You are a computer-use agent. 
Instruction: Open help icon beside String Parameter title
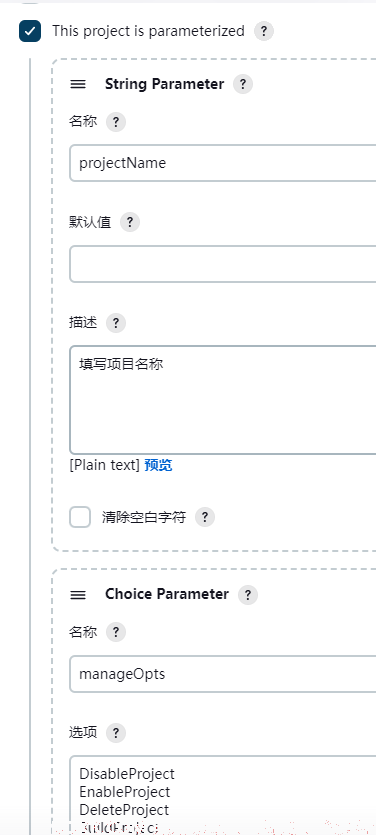(243, 84)
